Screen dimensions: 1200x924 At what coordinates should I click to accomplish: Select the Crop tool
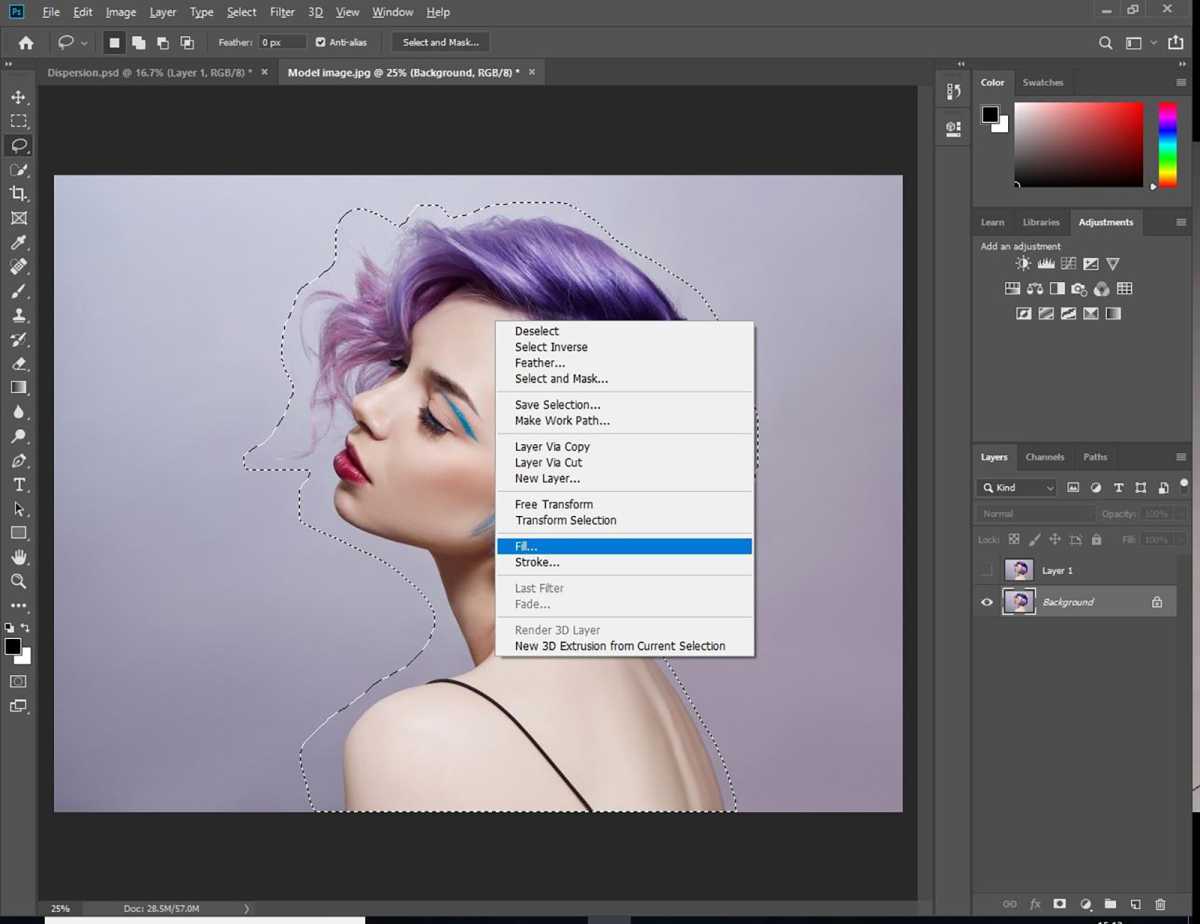click(x=19, y=193)
